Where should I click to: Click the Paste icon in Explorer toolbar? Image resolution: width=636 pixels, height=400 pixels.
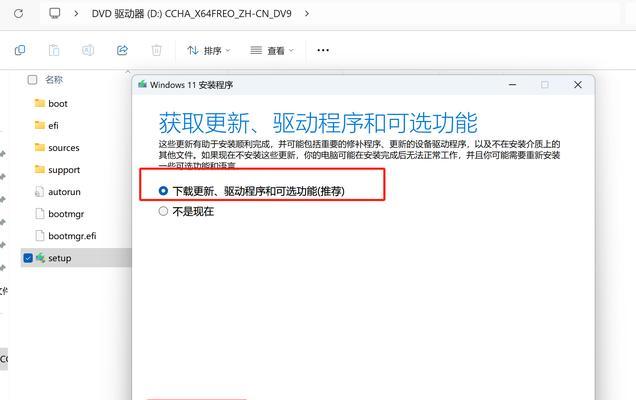pyautogui.click(x=54, y=50)
